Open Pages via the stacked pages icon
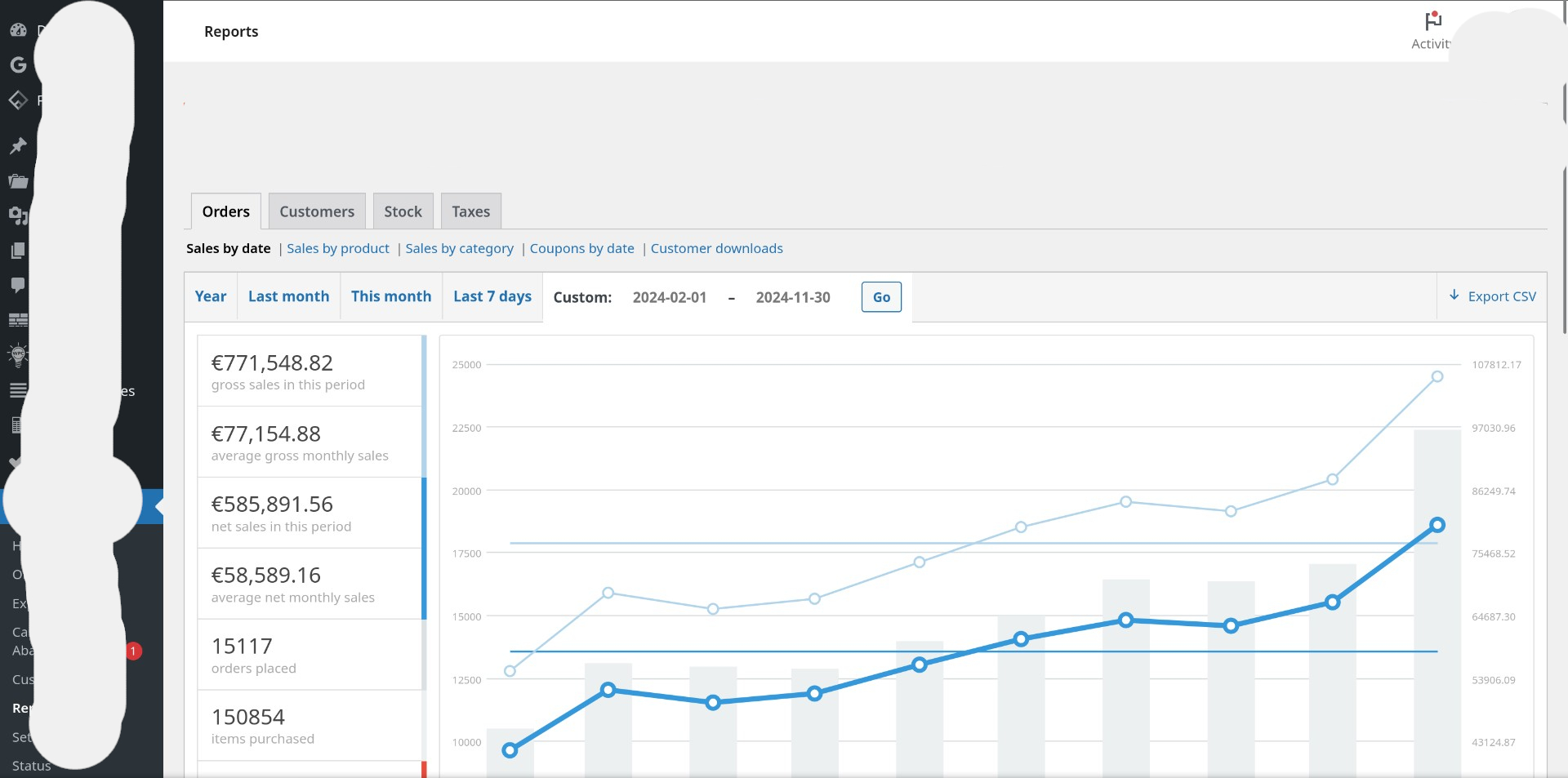1568x778 pixels. [18, 251]
